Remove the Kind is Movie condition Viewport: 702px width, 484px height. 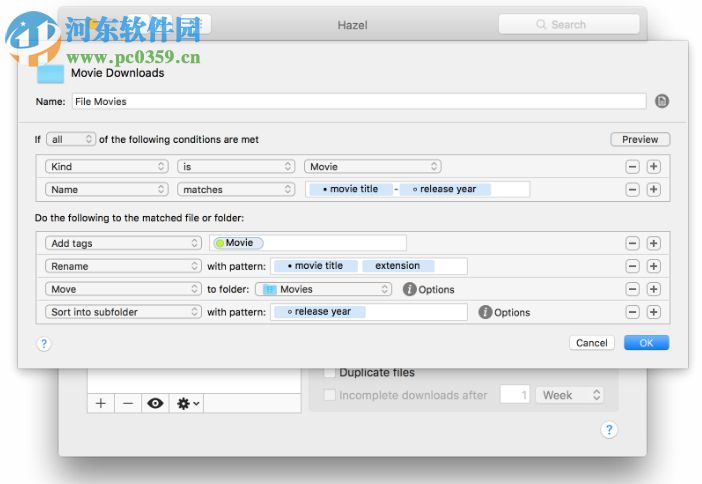632,167
